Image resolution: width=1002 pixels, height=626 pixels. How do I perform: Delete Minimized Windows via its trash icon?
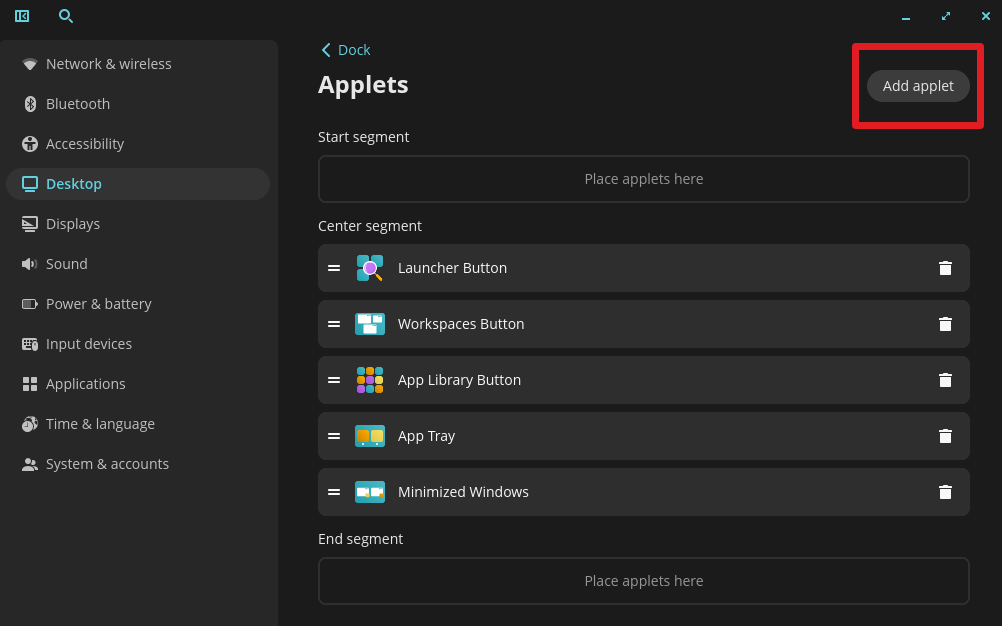[x=945, y=492]
